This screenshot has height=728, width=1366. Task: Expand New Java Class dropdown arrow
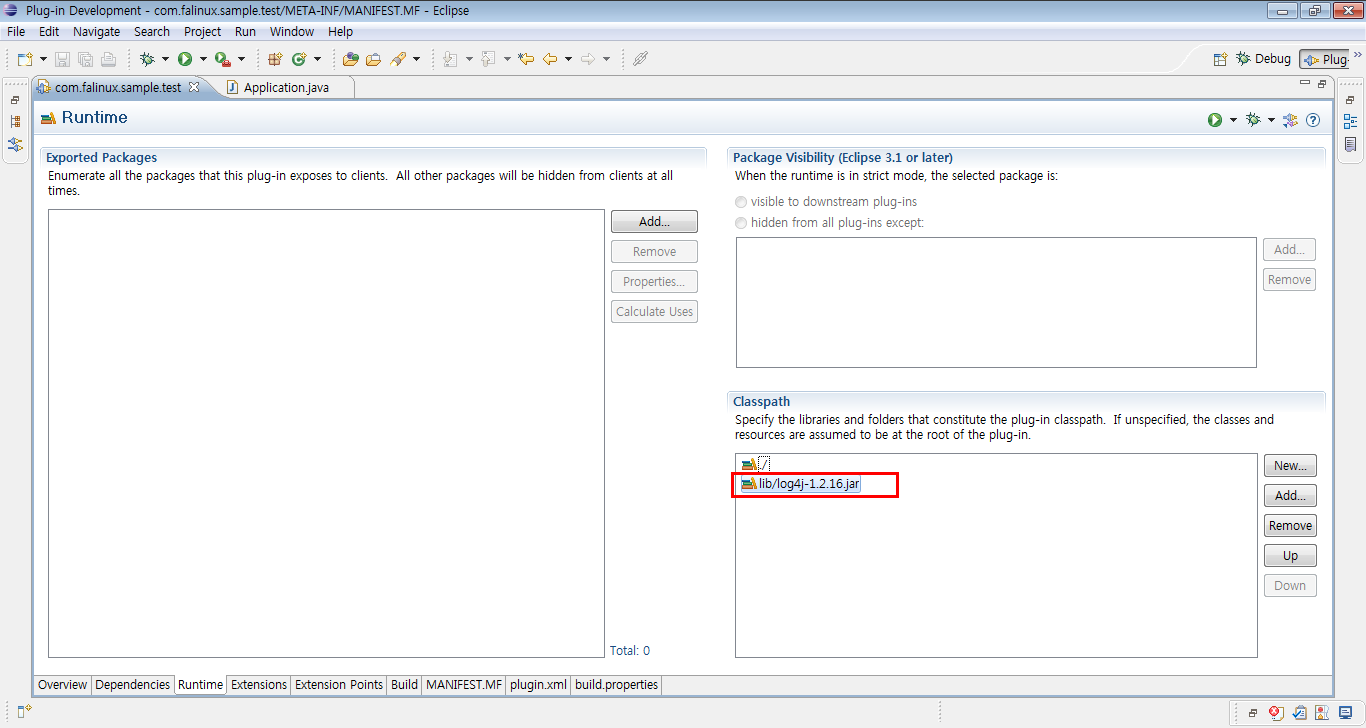click(x=317, y=59)
